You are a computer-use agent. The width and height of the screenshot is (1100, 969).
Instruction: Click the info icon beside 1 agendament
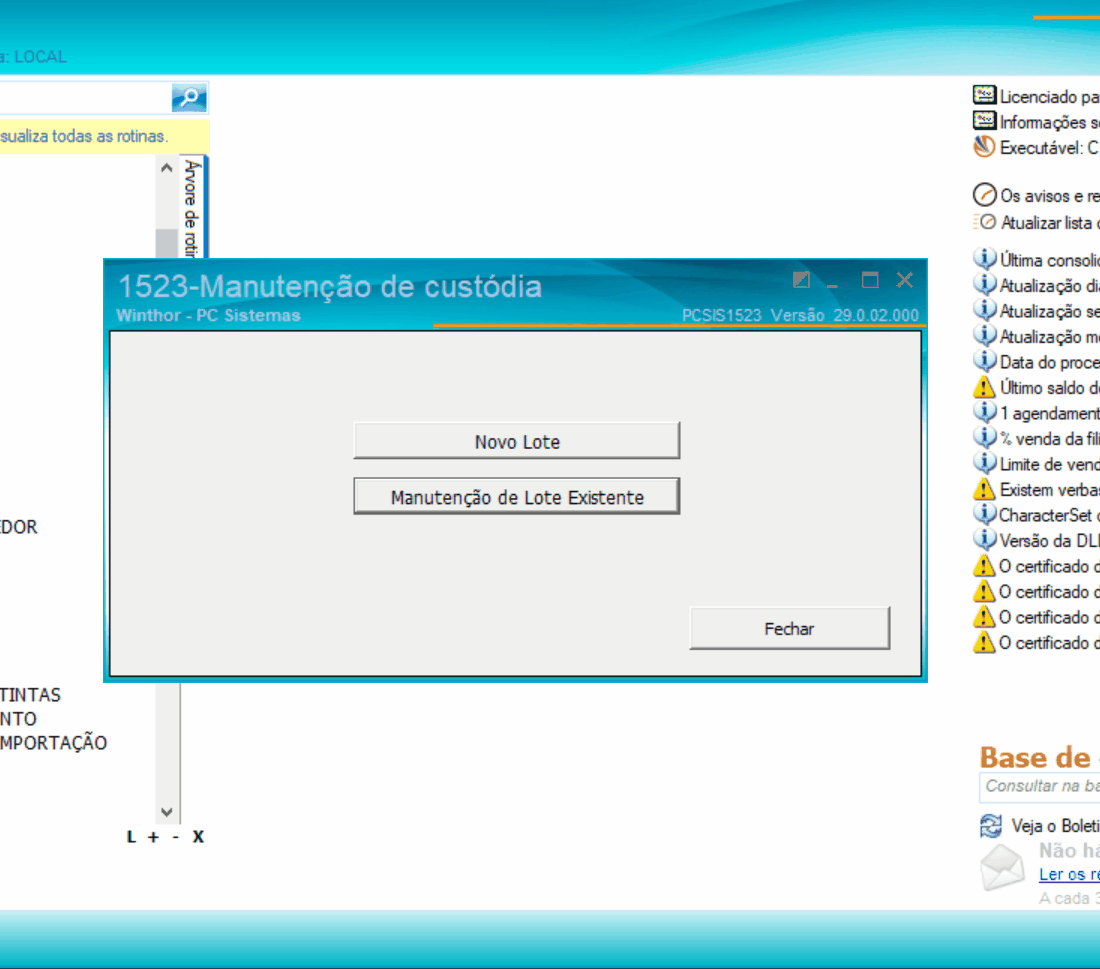[x=984, y=412]
